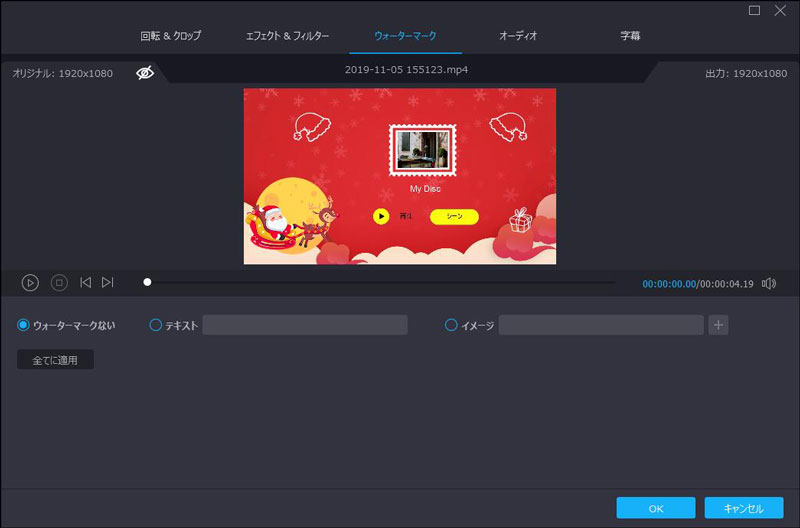Click the playback progress slider handle
The height and width of the screenshot is (528, 800).
[147, 283]
